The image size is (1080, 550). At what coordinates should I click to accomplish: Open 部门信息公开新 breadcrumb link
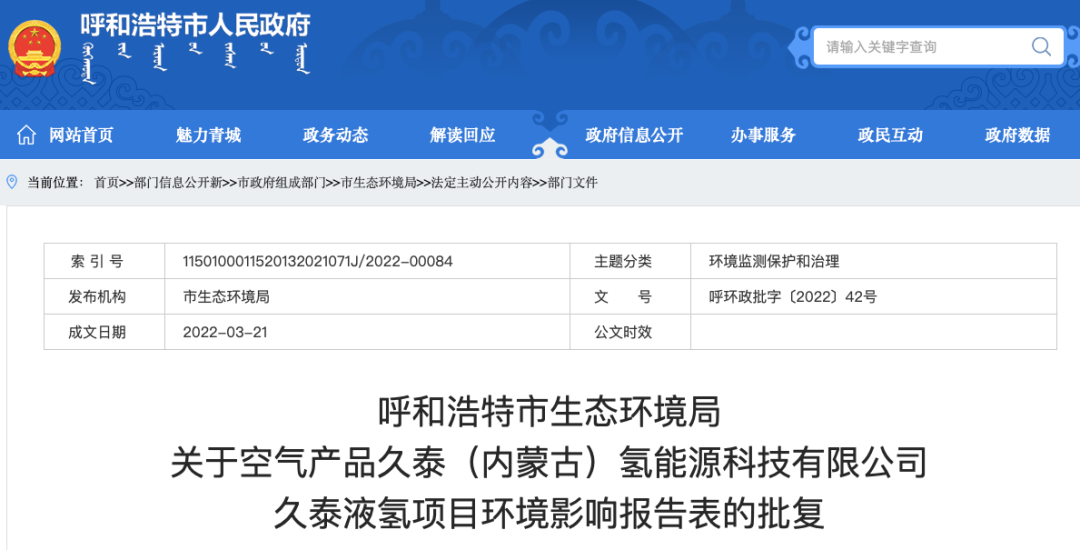[178, 182]
